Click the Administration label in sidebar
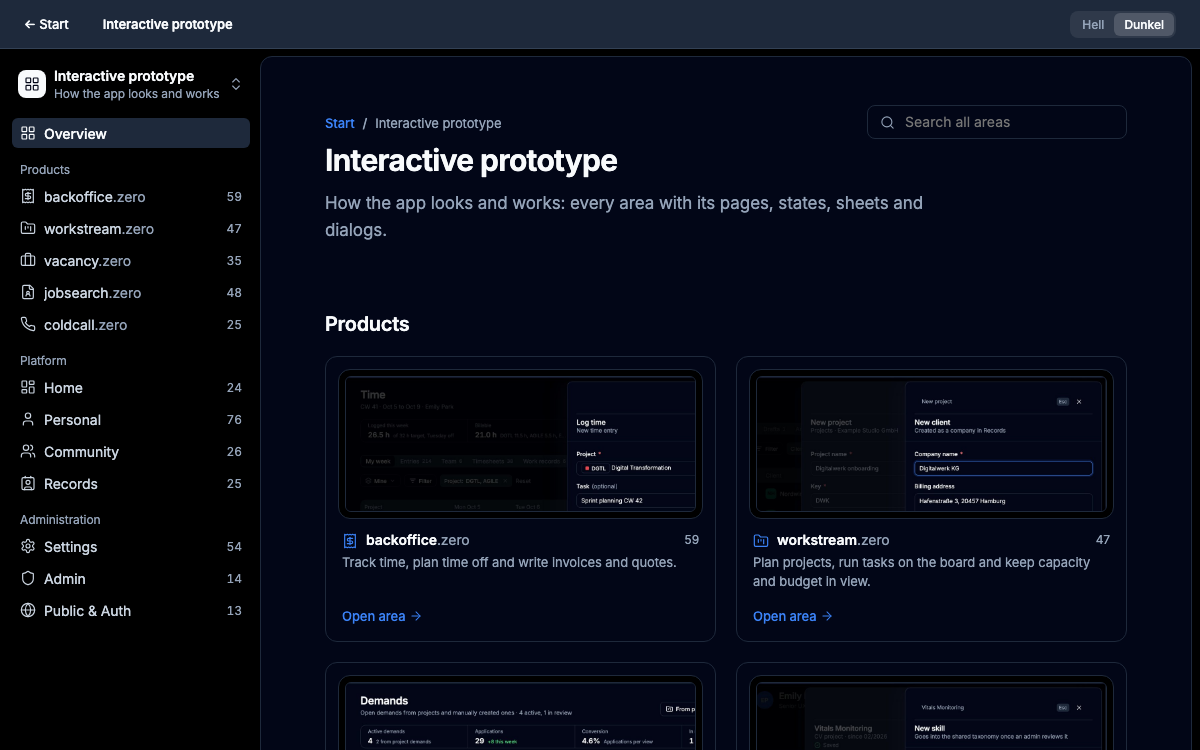 [60, 520]
